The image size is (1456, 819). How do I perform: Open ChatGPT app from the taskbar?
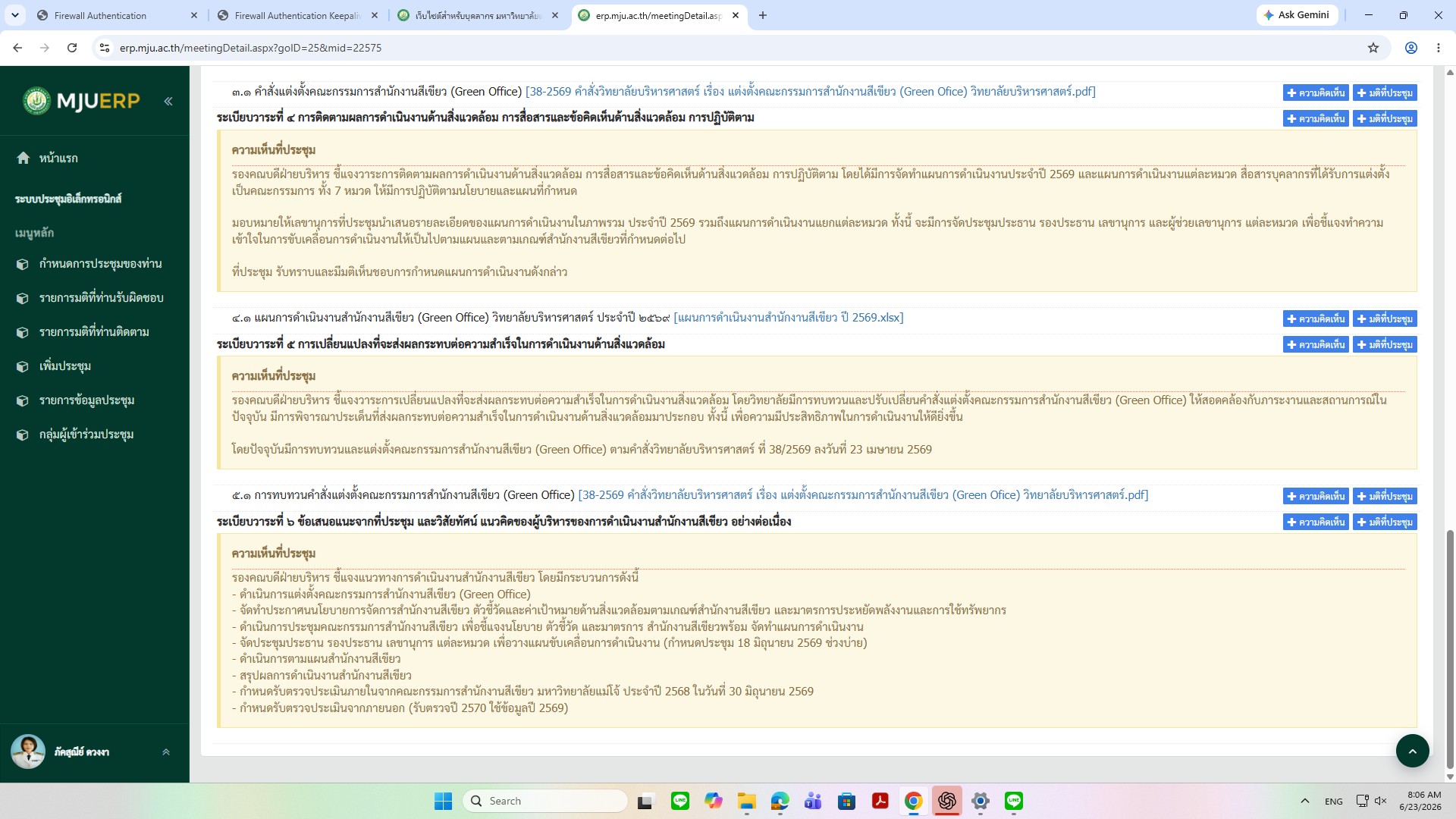pyautogui.click(x=947, y=801)
